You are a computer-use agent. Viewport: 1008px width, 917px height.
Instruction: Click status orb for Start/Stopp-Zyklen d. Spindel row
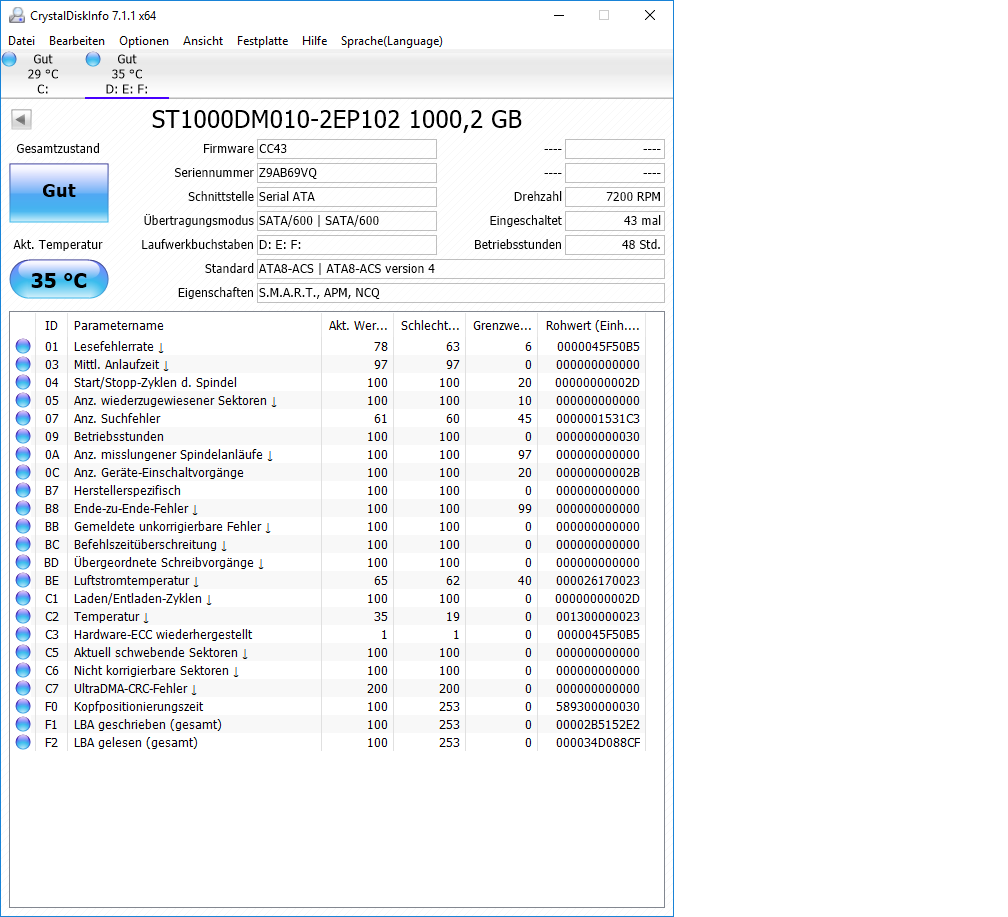(x=23, y=382)
